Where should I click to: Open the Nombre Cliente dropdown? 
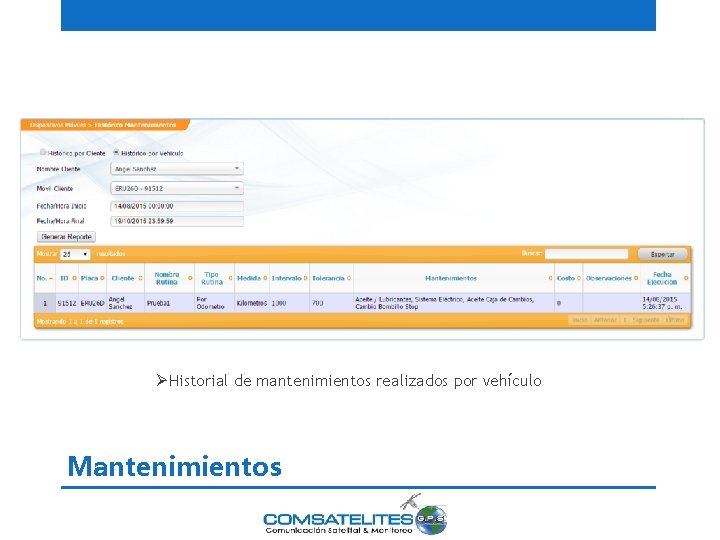[x=177, y=169]
